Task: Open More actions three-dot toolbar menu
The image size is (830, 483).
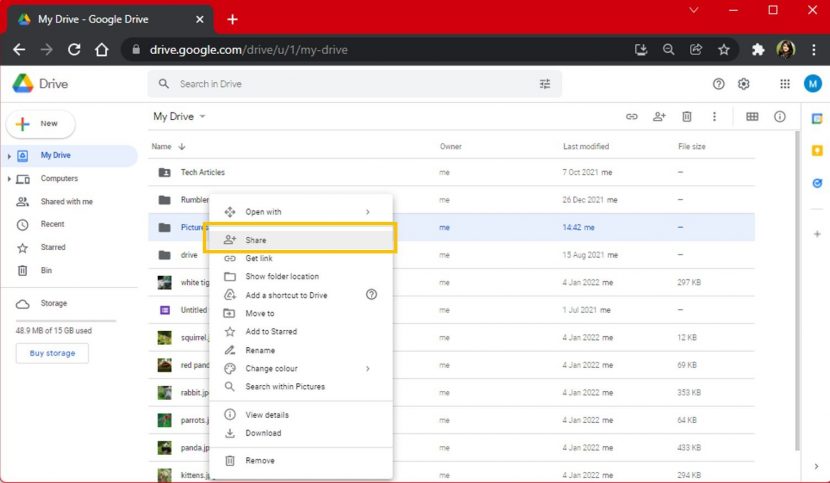Action: (x=714, y=117)
